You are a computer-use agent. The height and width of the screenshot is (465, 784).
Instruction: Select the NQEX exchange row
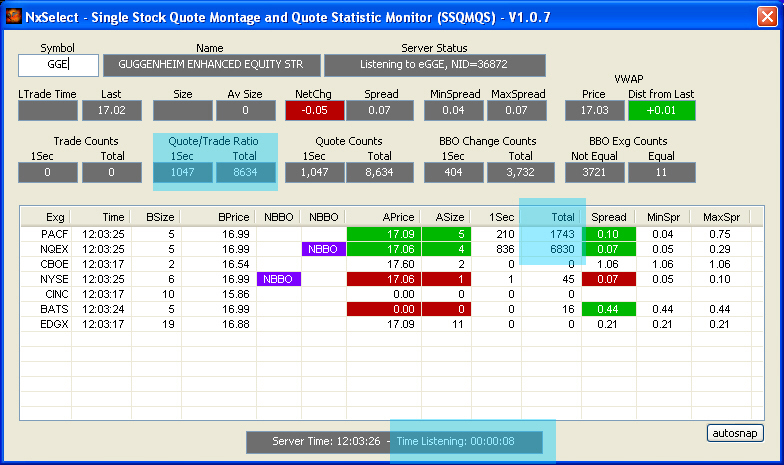(x=392, y=249)
